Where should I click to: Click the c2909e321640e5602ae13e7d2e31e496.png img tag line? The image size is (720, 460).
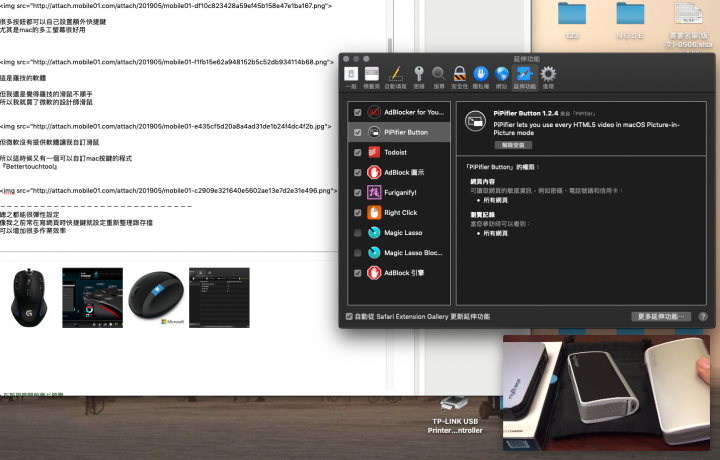point(169,191)
